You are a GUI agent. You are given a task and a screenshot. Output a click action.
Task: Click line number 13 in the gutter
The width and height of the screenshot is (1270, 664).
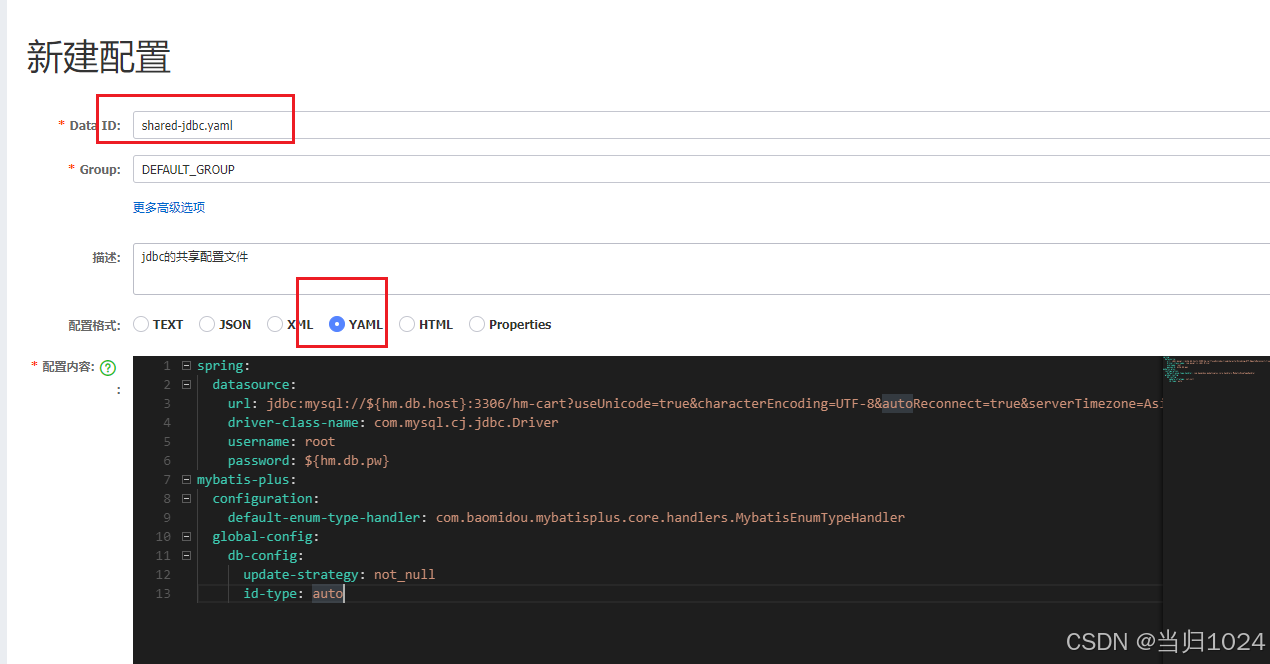coord(164,594)
